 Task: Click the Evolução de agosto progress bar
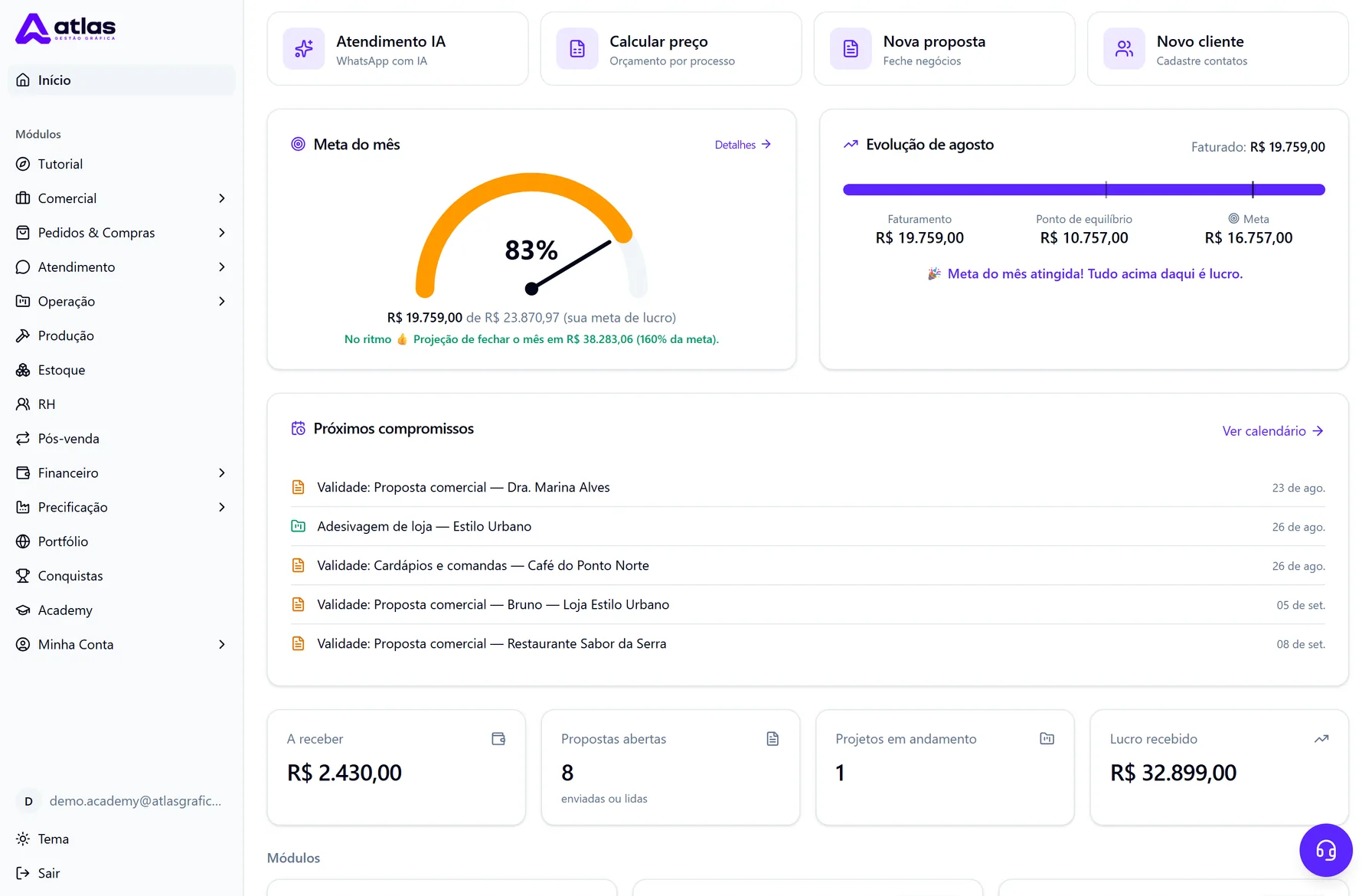1083,190
